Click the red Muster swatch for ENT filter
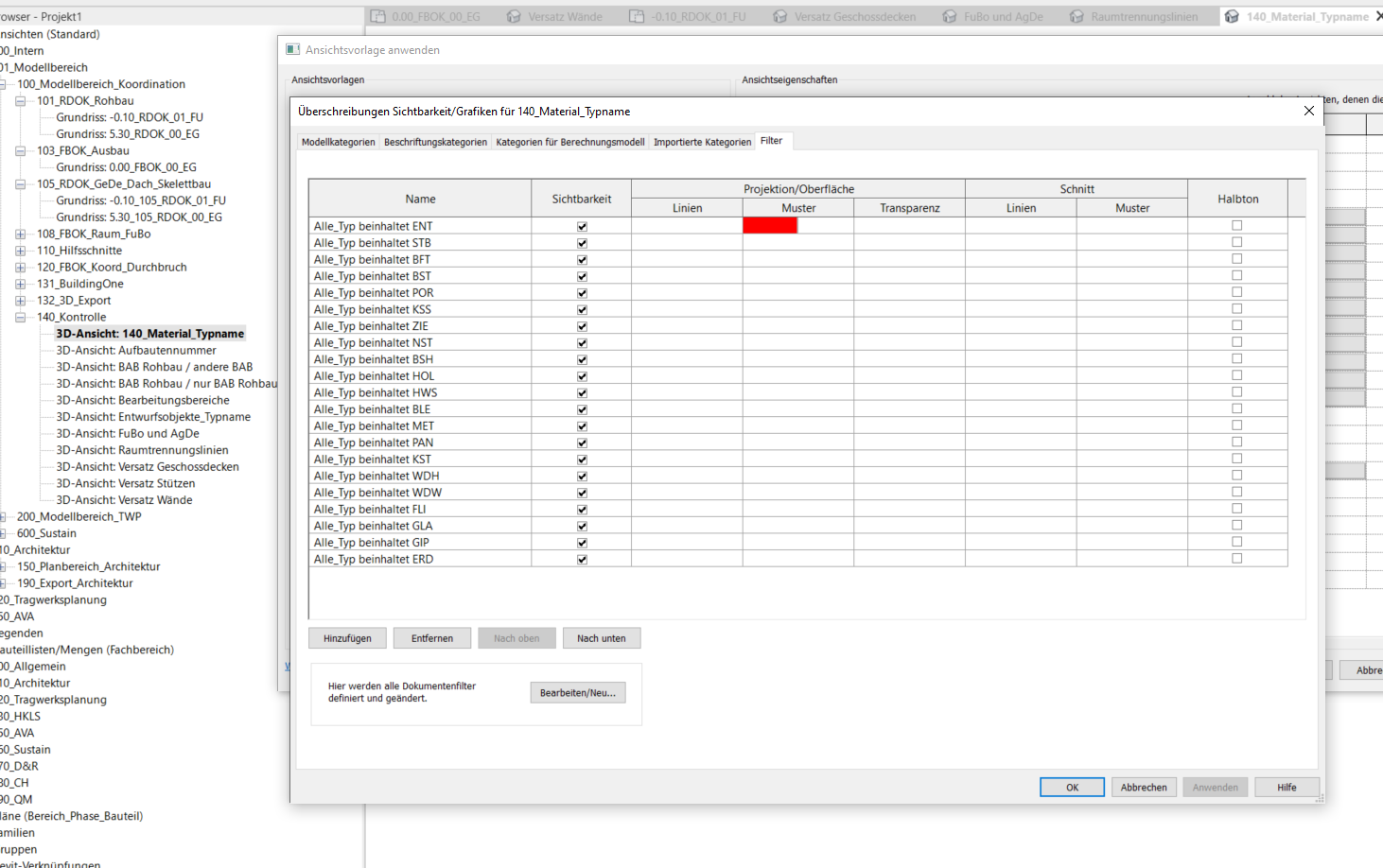 pos(770,225)
